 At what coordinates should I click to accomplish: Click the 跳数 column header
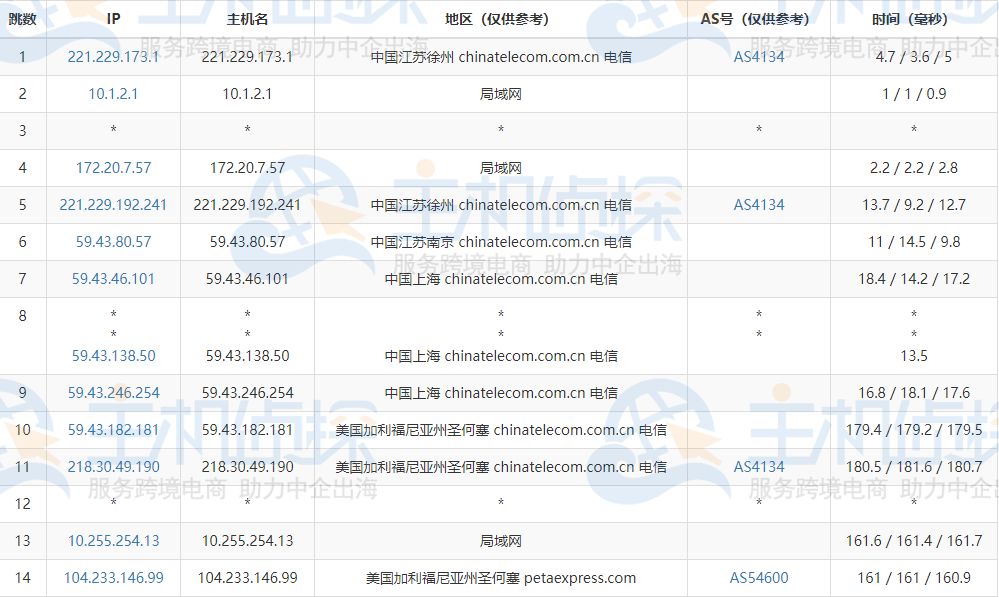[23, 17]
